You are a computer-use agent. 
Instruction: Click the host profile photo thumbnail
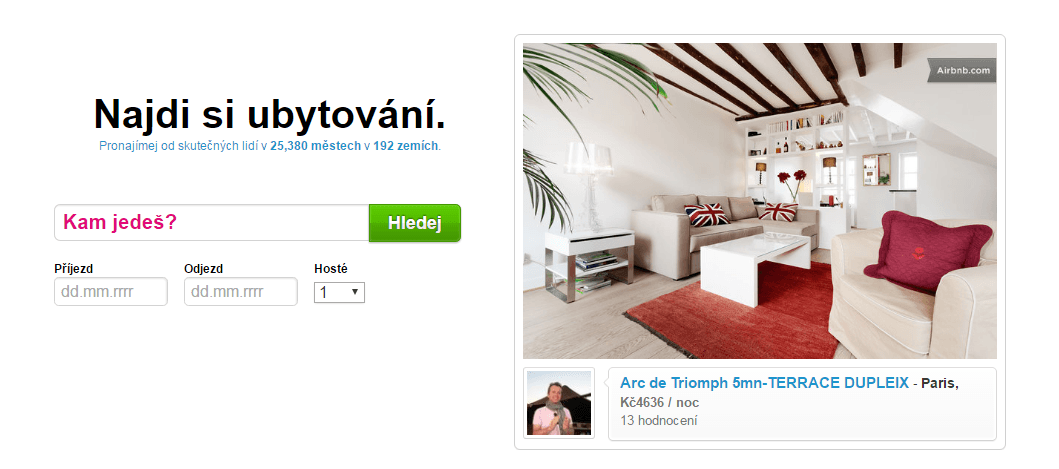(559, 403)
